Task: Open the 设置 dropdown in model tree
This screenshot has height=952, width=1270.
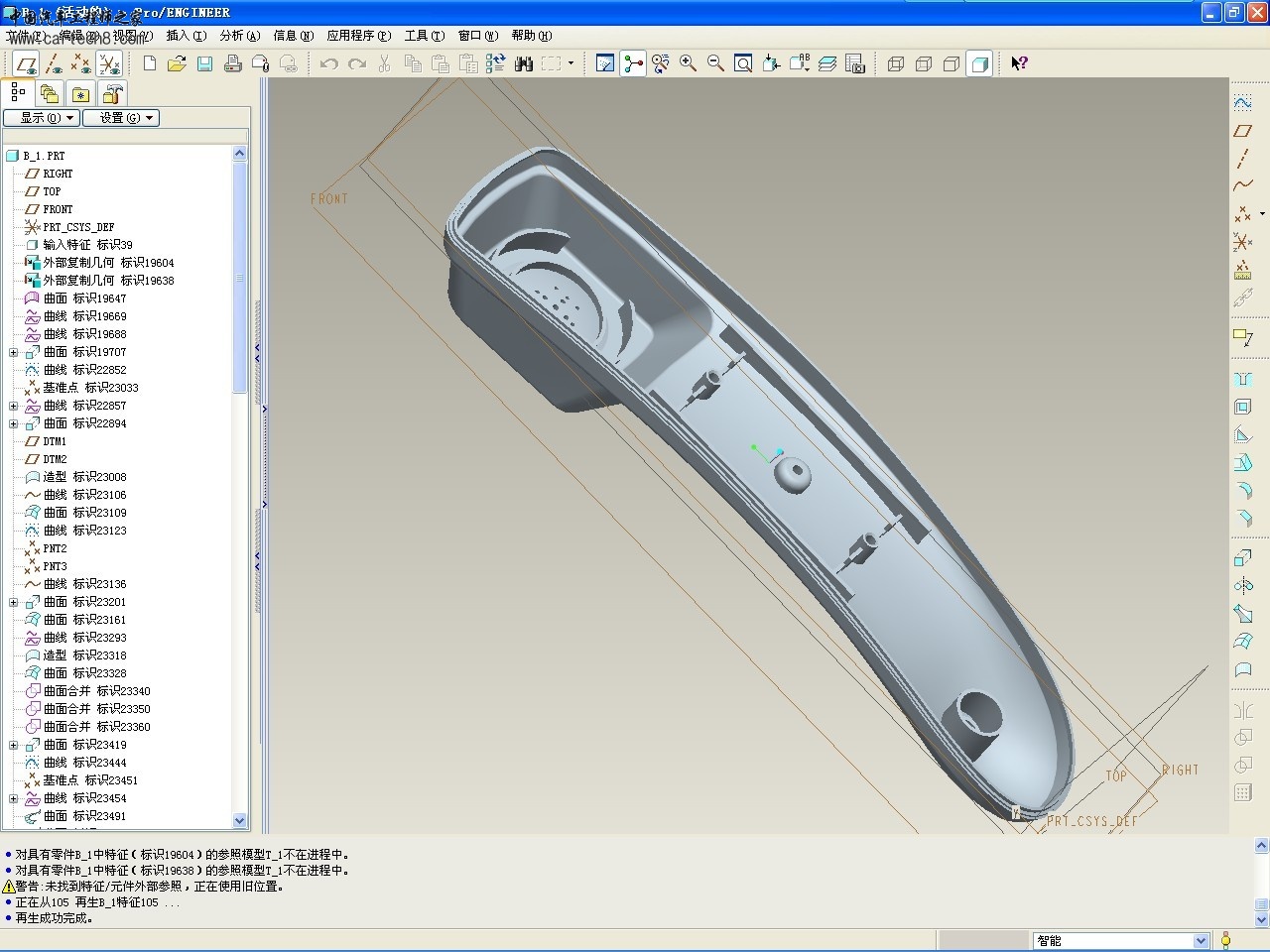Action: [120, 118]
